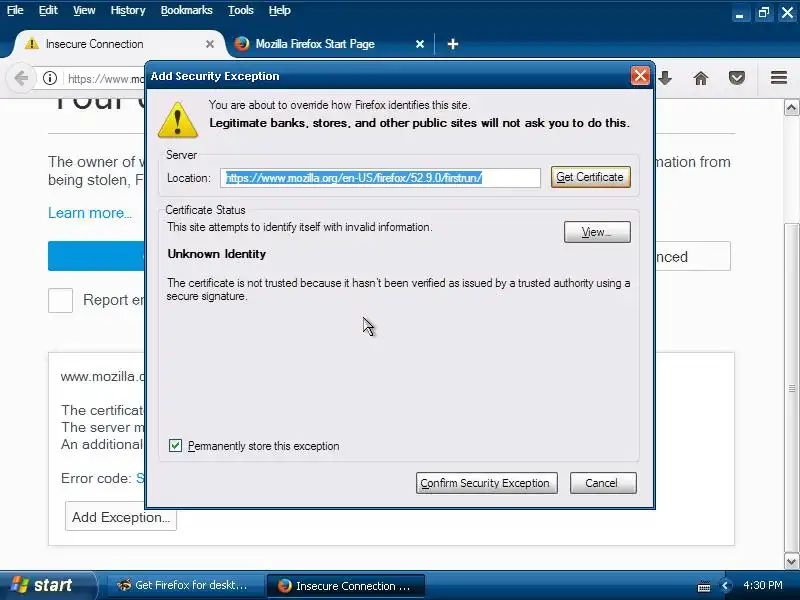Open the History menu
The height and width of the screenshot is (600, 800).
click(x=128, y=10)
